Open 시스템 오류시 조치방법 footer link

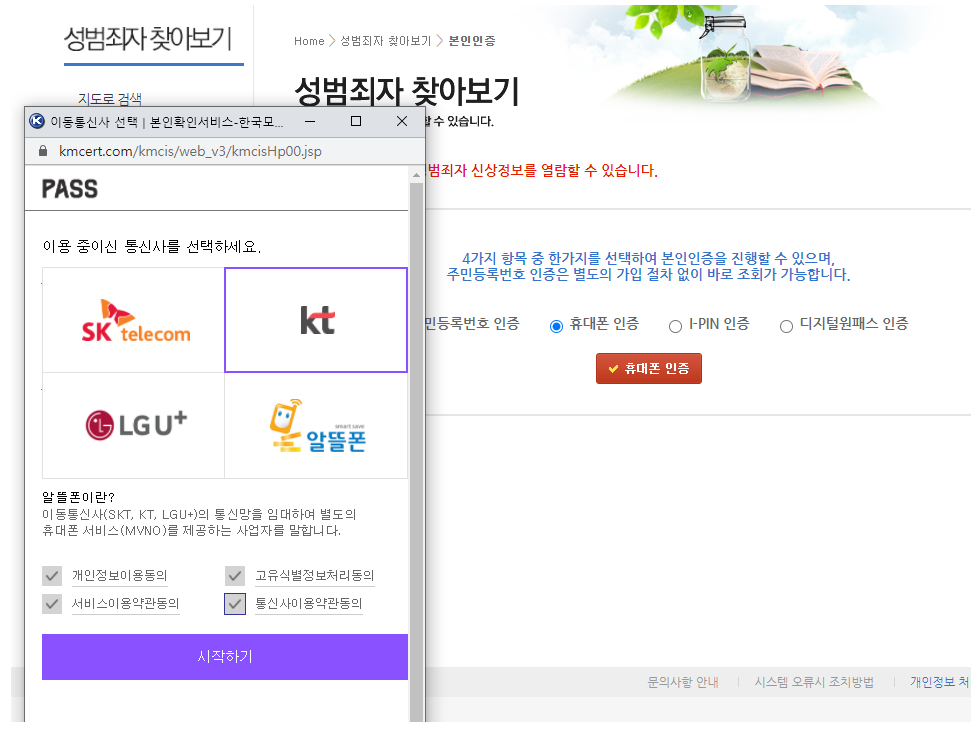tap(814, 682)
